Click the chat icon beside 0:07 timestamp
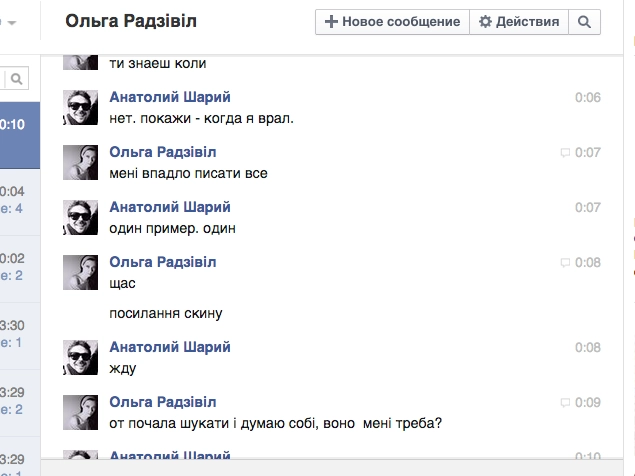The image size is (635, 476). click(566, 153)
